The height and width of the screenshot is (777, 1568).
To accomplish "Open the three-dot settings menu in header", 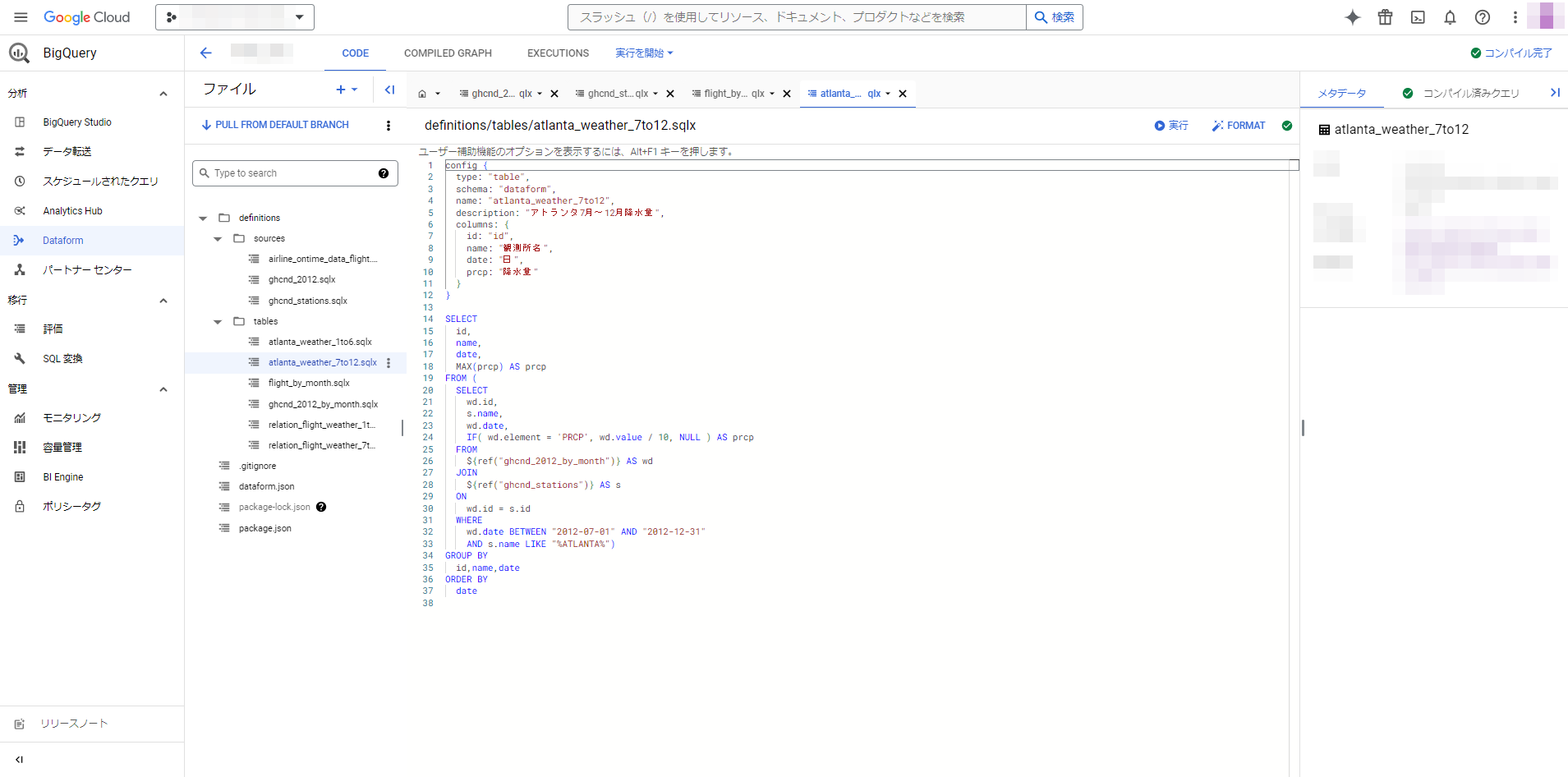I will [x=1515, y=17].
